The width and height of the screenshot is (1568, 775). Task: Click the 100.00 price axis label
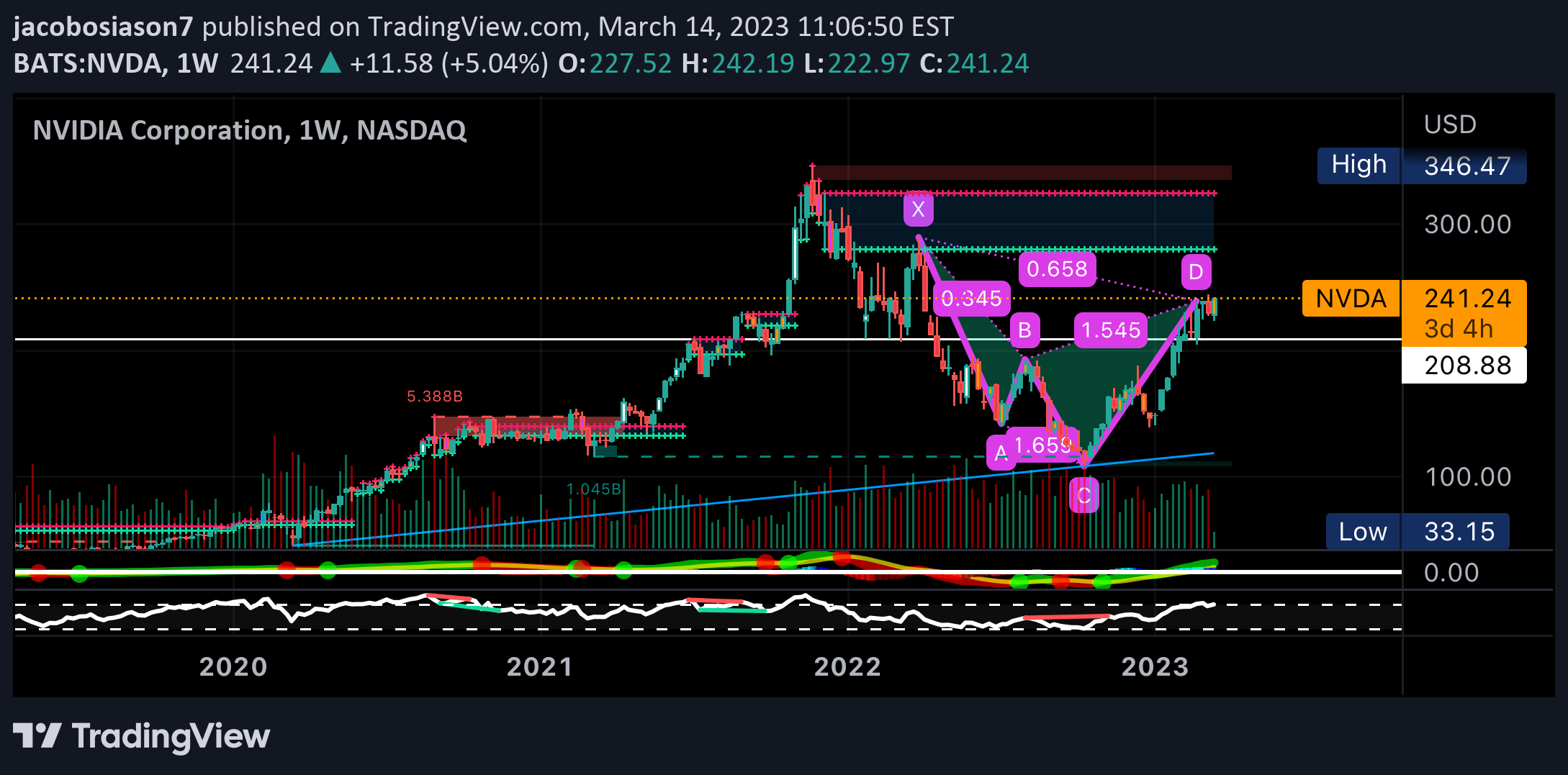[x=1468, y=477]
